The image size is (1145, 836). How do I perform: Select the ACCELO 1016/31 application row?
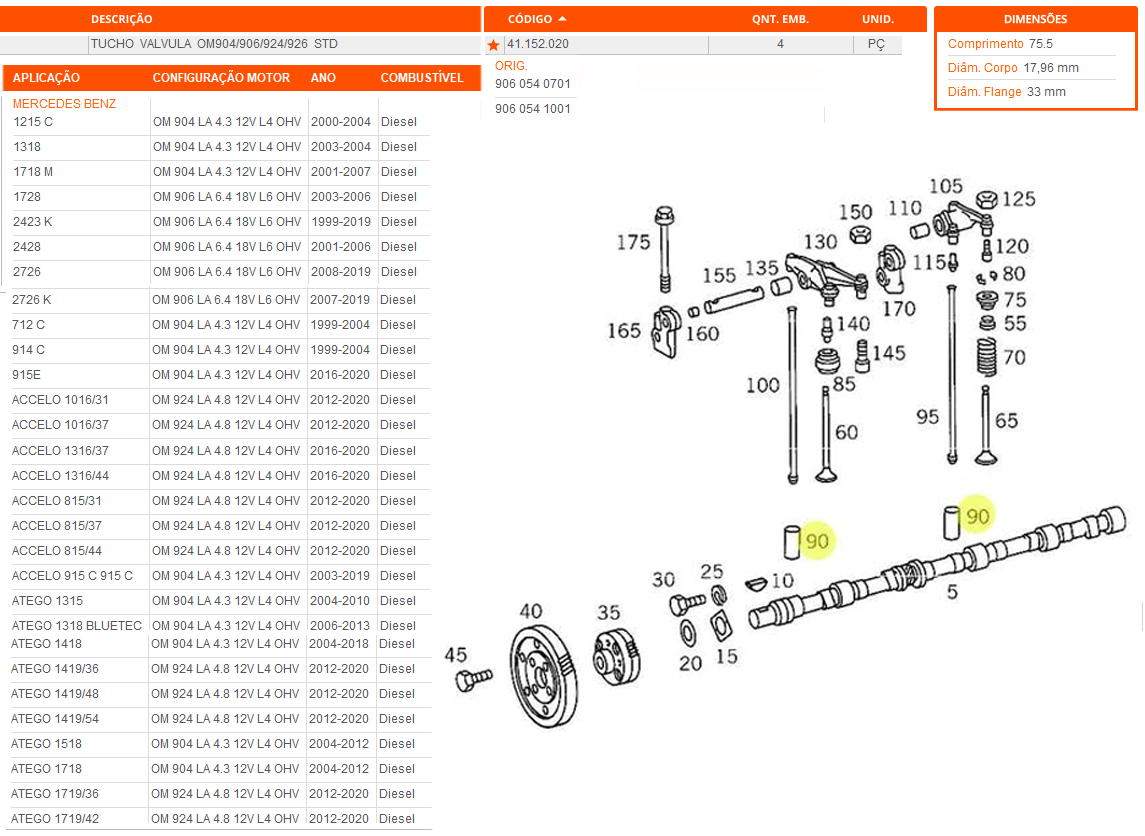click(60, 400)
